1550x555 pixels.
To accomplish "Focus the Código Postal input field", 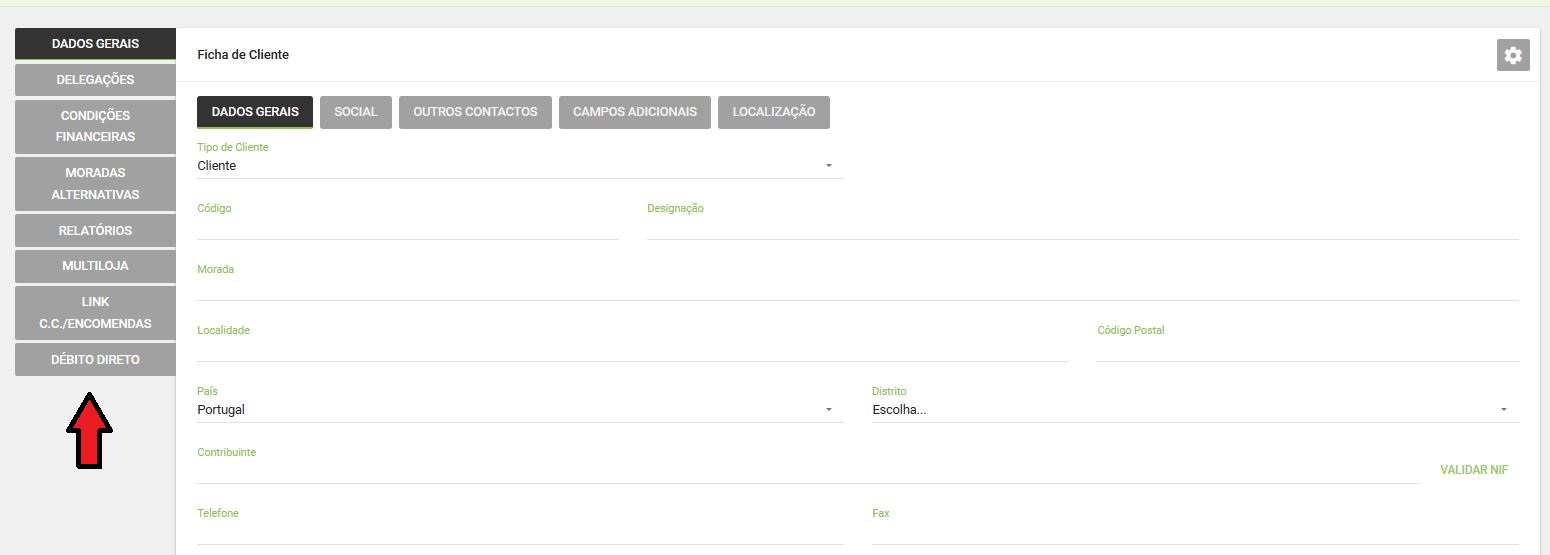I will [x=1308, y=350].
